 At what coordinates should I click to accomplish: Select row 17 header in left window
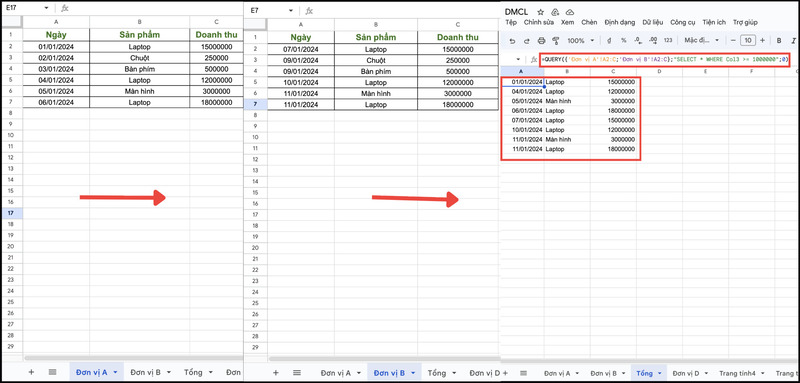tap(12, 213)
